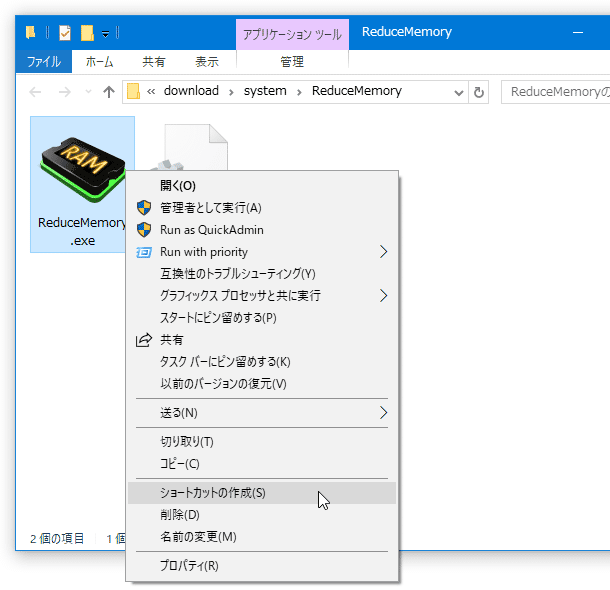Choose コピー(C) from the menu
Viewport: 610px width, 590px height.
(262, 464)
